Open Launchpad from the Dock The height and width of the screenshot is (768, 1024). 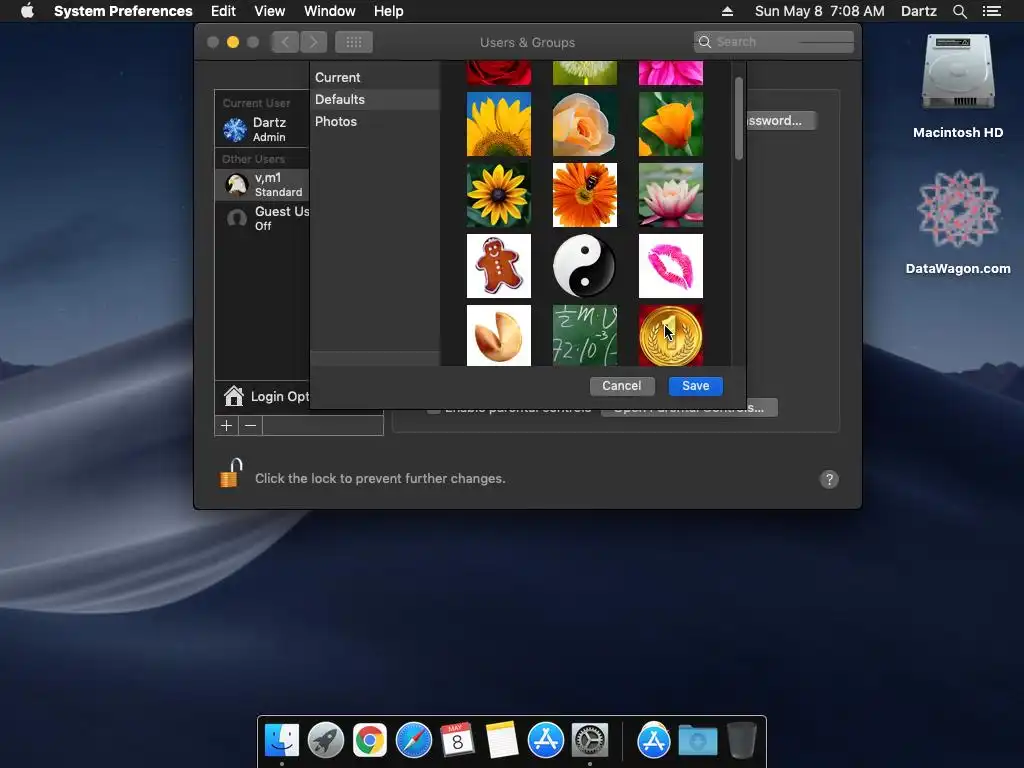326,741
